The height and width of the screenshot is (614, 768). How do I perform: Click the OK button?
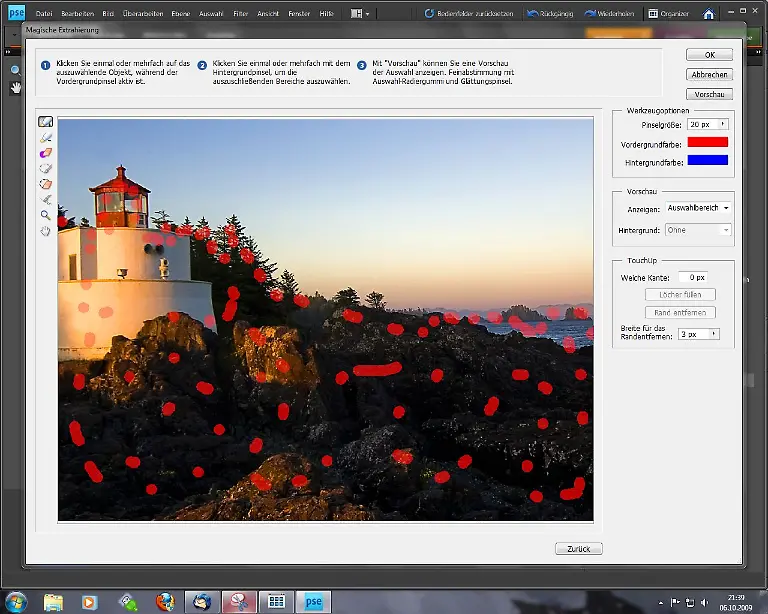[x=710, y=55]
